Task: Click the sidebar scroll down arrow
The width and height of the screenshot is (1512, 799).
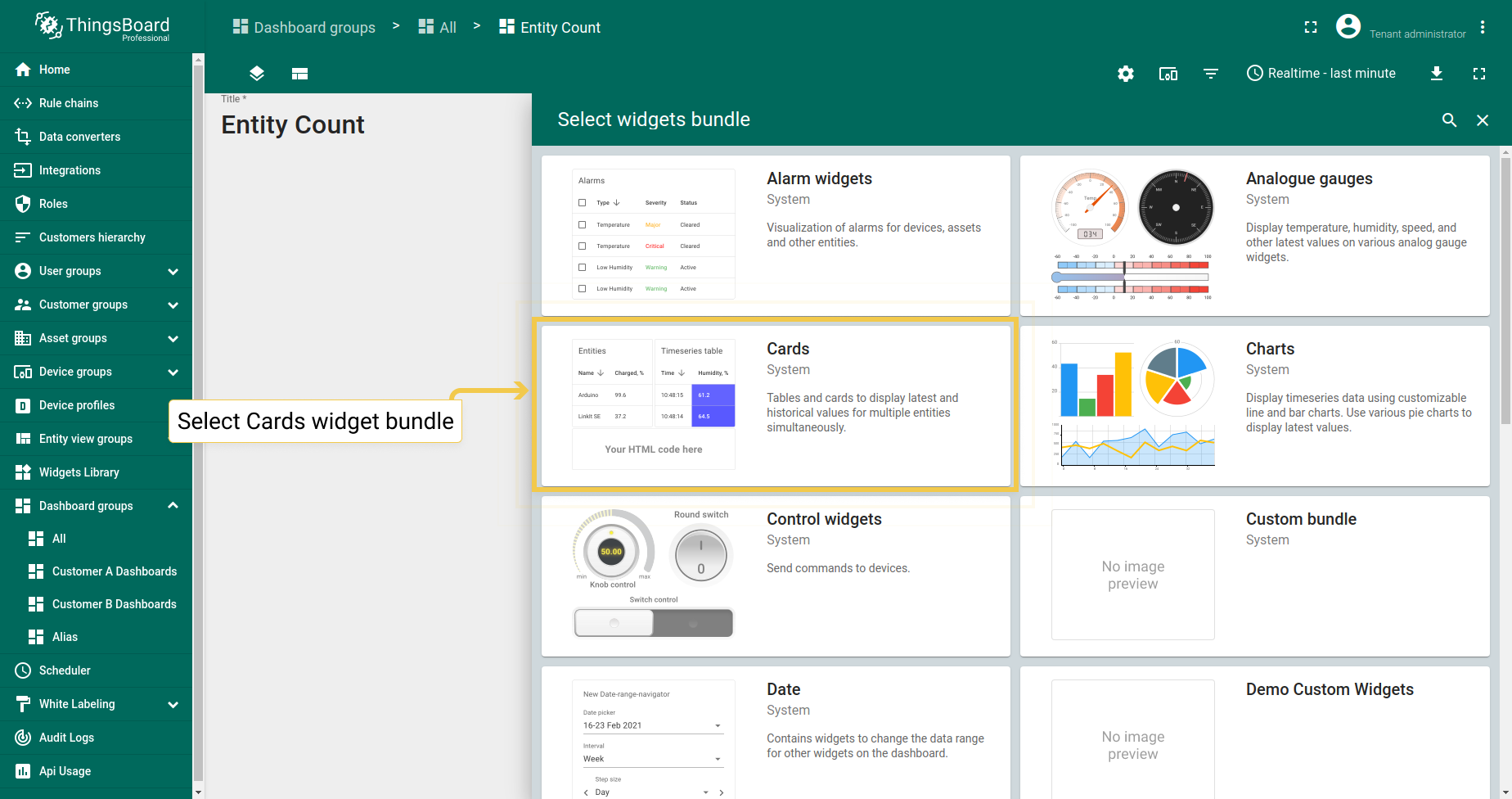Action: pyautogui.click(x=198, y=792)
